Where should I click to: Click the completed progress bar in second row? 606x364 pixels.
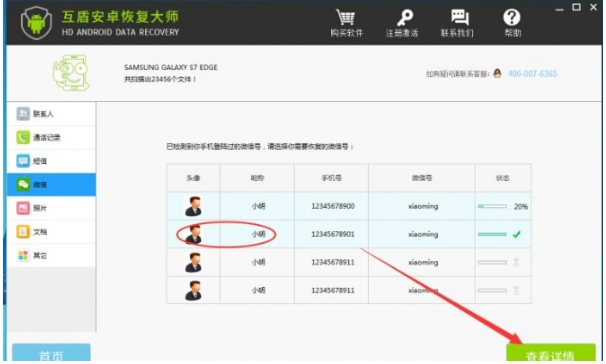click(492, 234)
